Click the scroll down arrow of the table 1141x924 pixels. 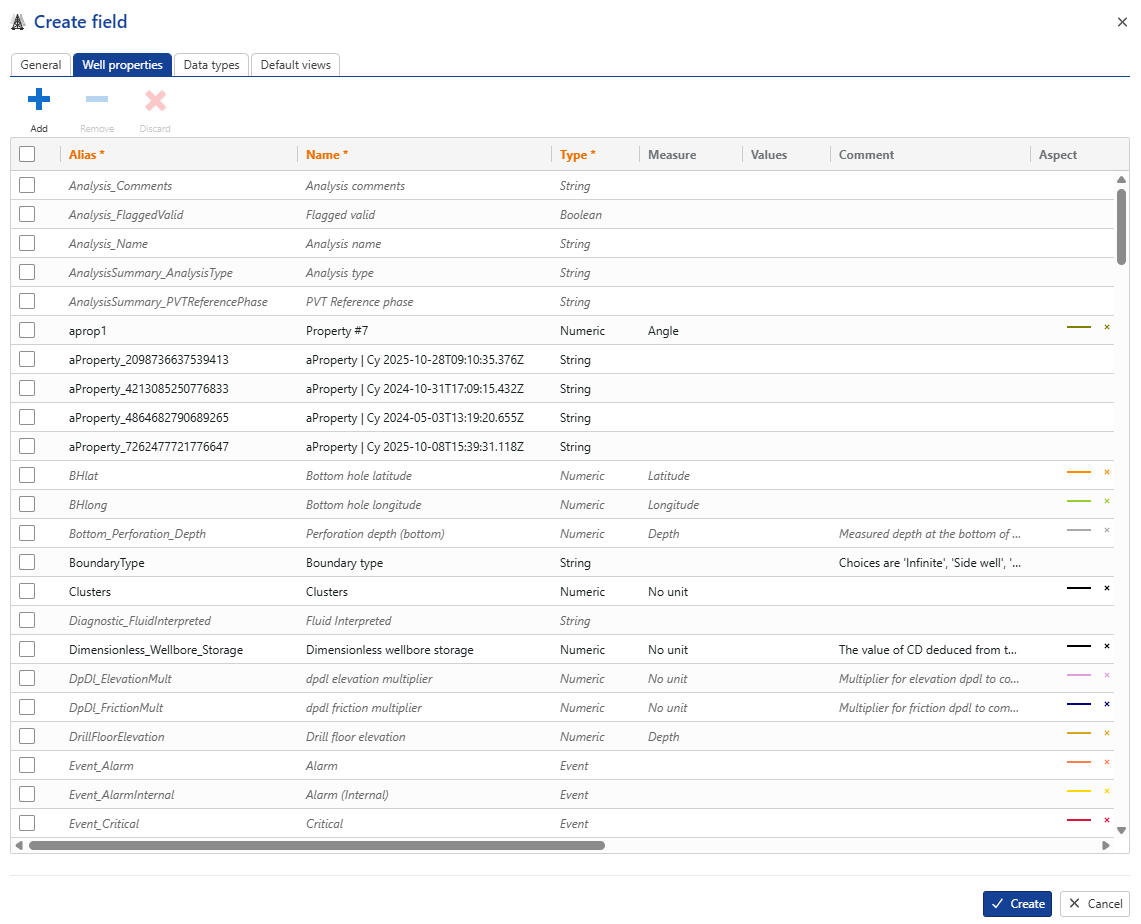[x=1121, y=830]
